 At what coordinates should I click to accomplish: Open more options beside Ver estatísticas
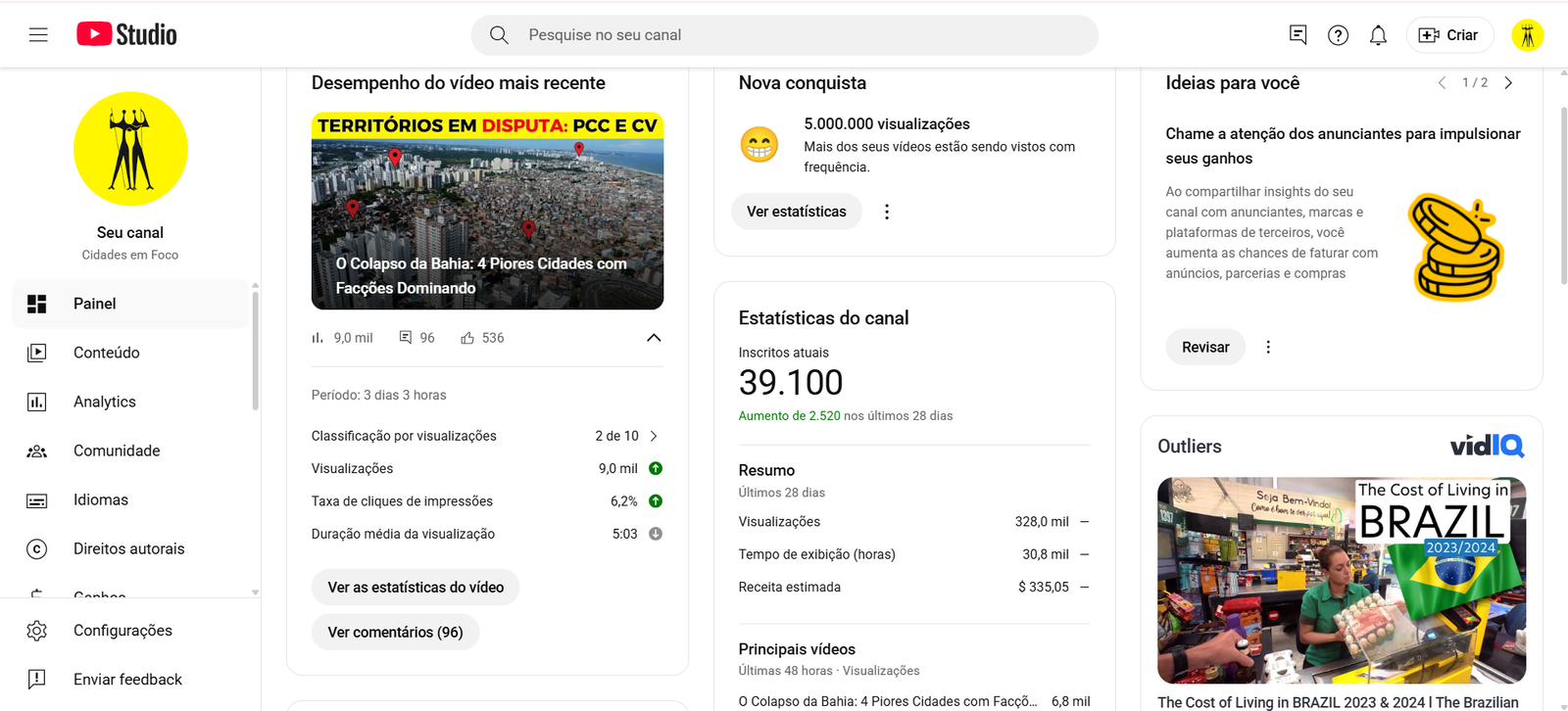pyautogui.click(x=887, y=212)
